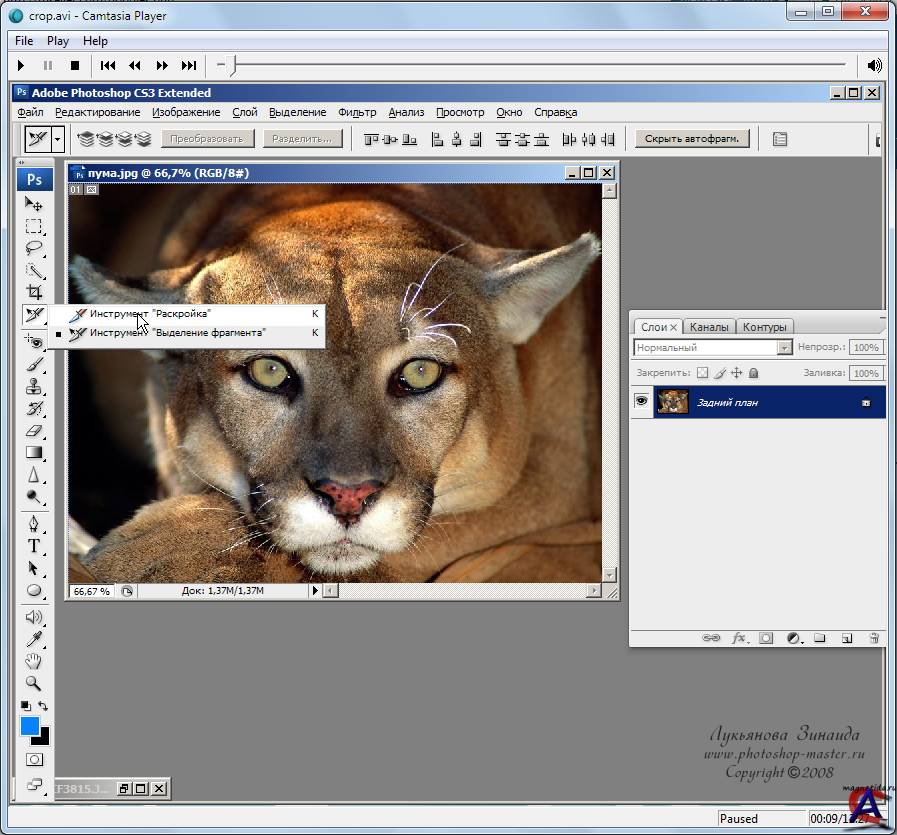Viewport: 897px width, 835px height.
Task: Hide the Задний план layer visibility eye
Action: coord(641,402)
